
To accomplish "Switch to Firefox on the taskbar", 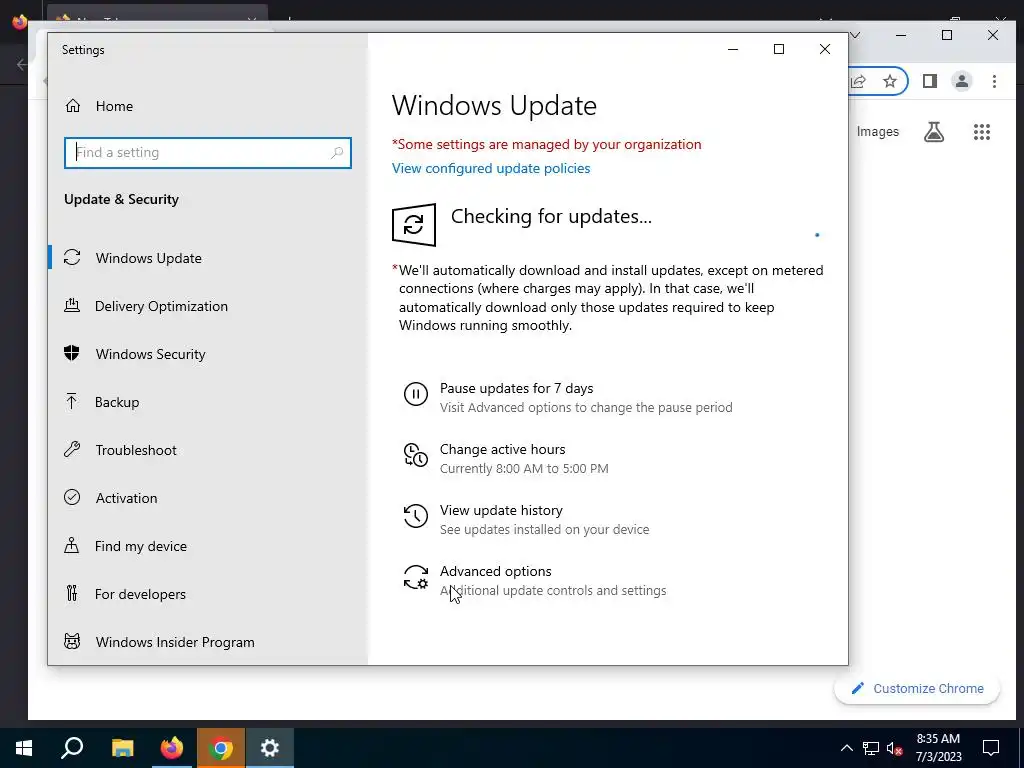I will coord(172,748).
